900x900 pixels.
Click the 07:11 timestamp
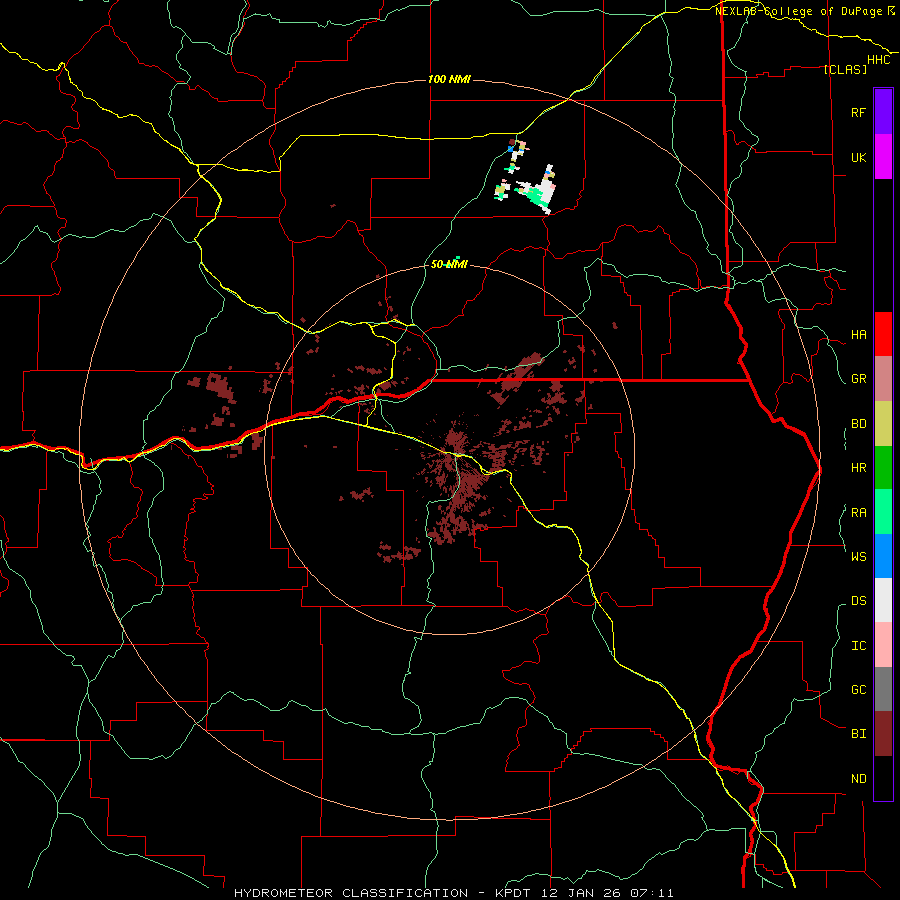tap(652, 893)
